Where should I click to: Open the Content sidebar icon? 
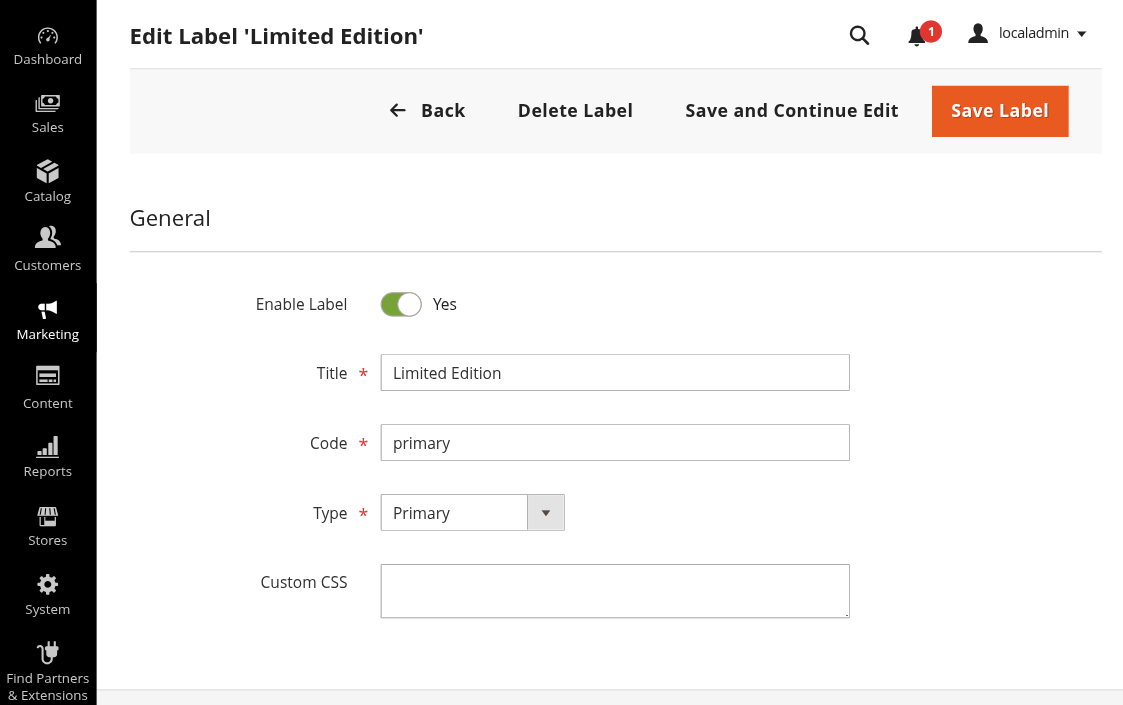pyautogui.click(x=48, y=376)
